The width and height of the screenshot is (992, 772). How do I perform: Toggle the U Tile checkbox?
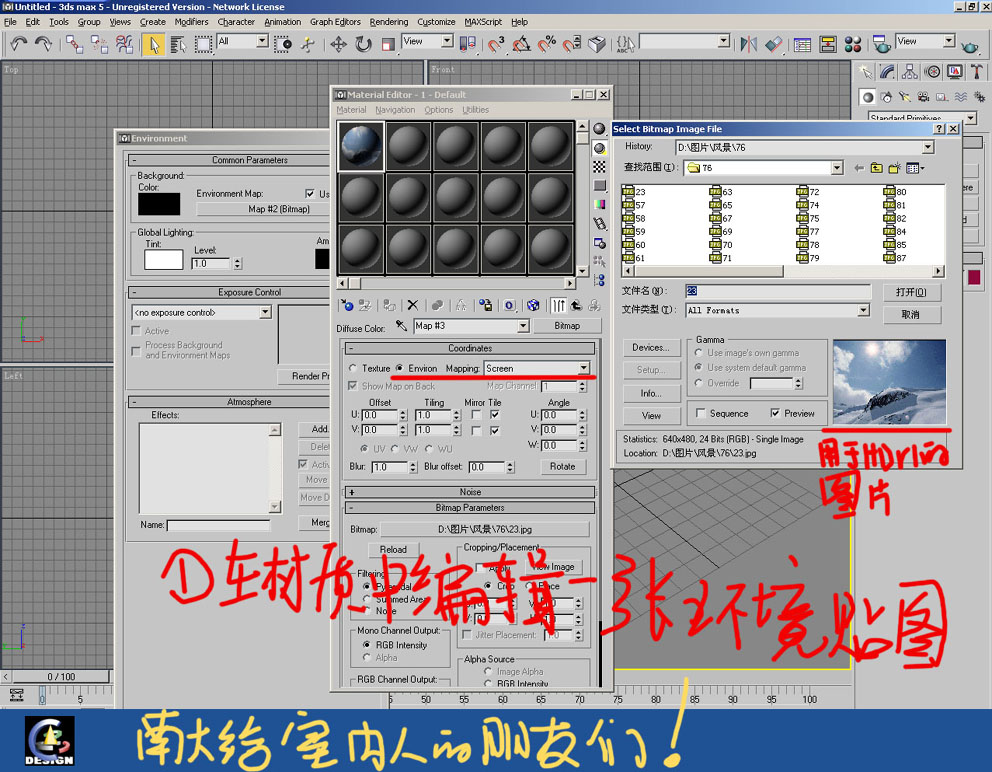(x=495, y=415)
